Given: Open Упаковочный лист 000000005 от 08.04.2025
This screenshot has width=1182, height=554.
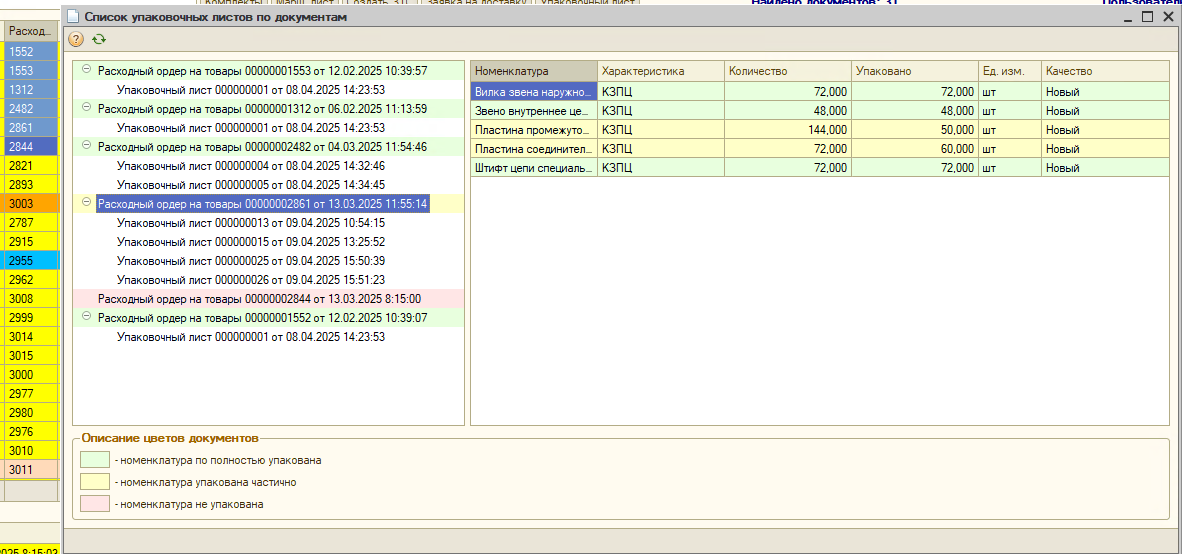Looking at the screenshot, I should 251,185.
